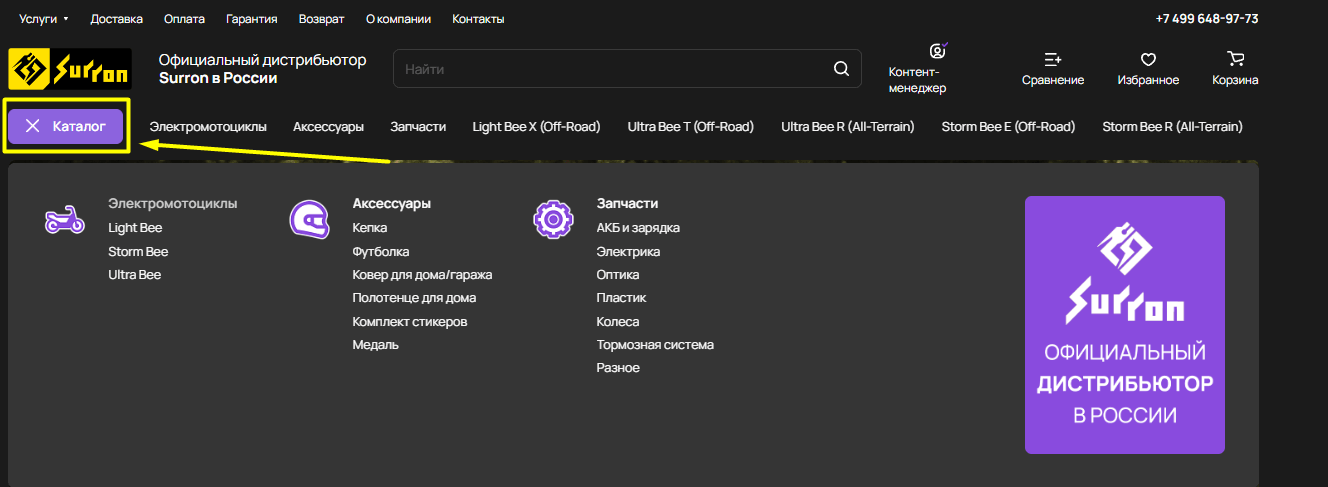This screenshot has height=487, width=1328.
Task: Expand the Услуги dropdown
Action: click(44, 19)
